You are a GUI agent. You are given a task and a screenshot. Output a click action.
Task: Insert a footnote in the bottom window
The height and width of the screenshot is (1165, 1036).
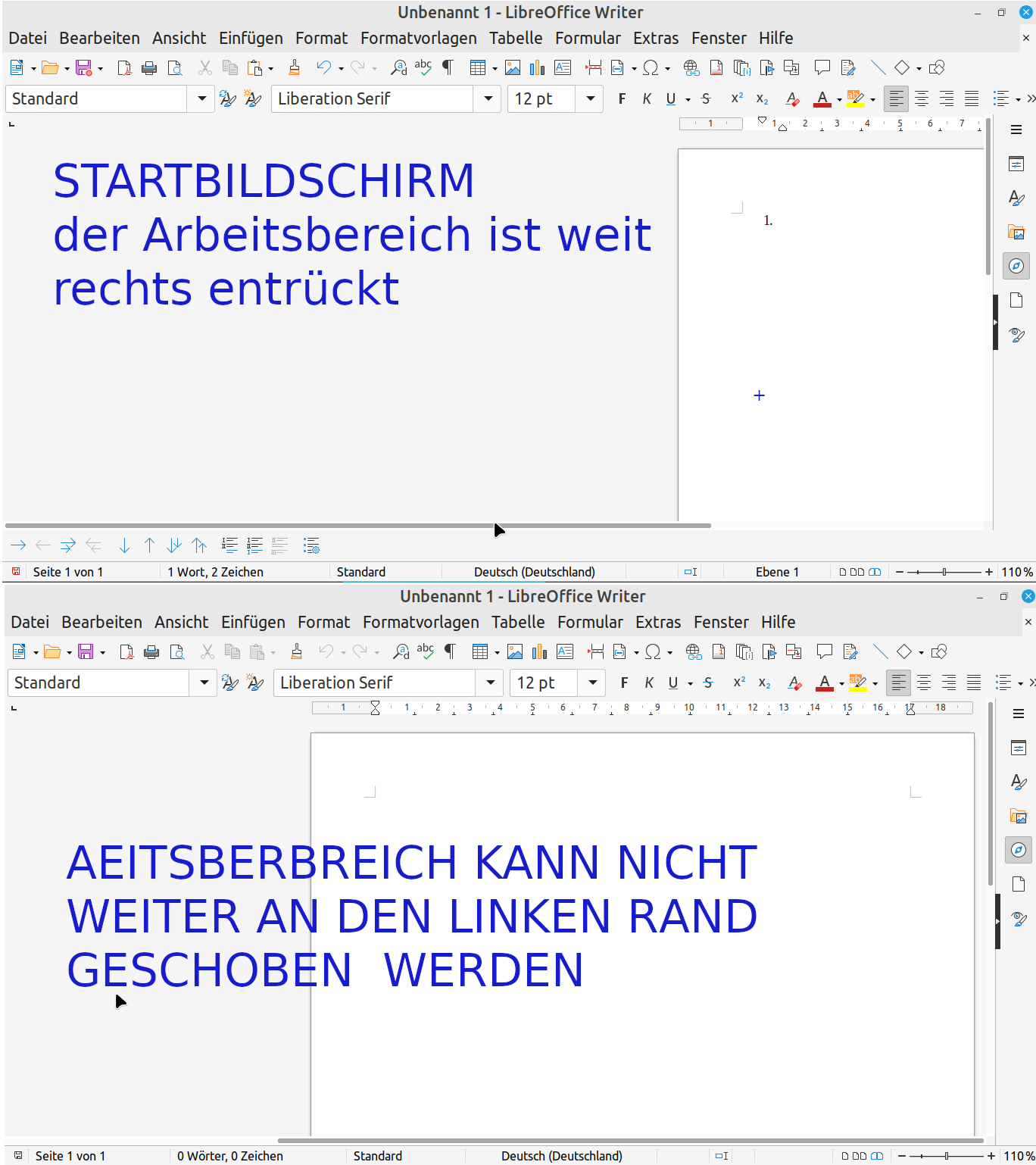coord(719,652)
